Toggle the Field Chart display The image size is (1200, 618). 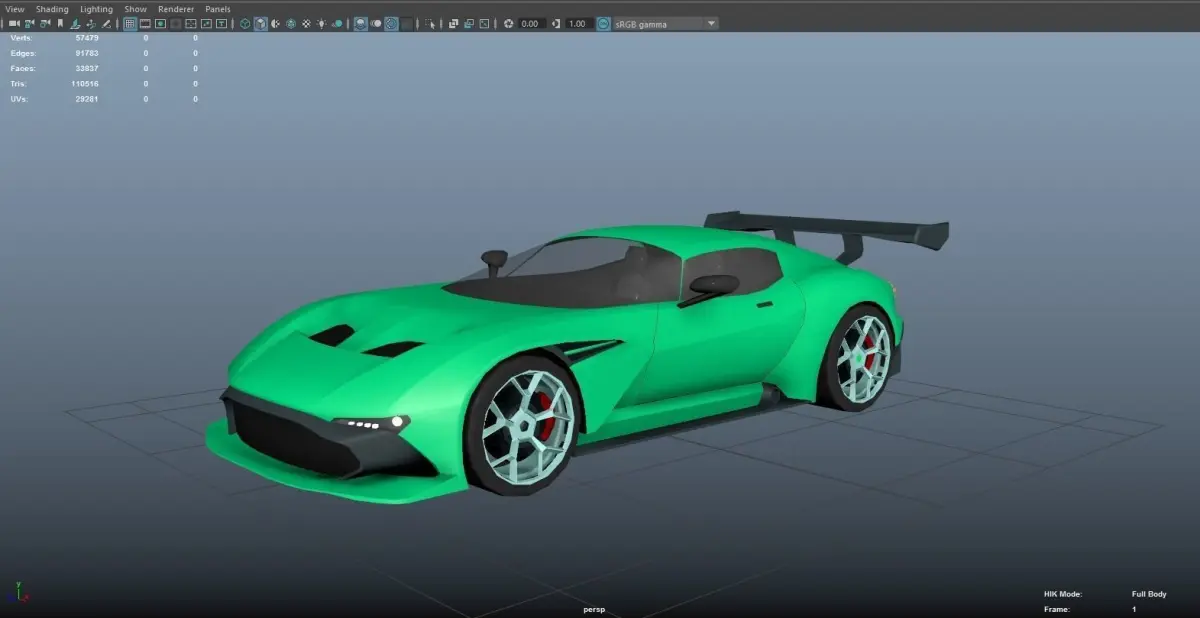(191, 23)
